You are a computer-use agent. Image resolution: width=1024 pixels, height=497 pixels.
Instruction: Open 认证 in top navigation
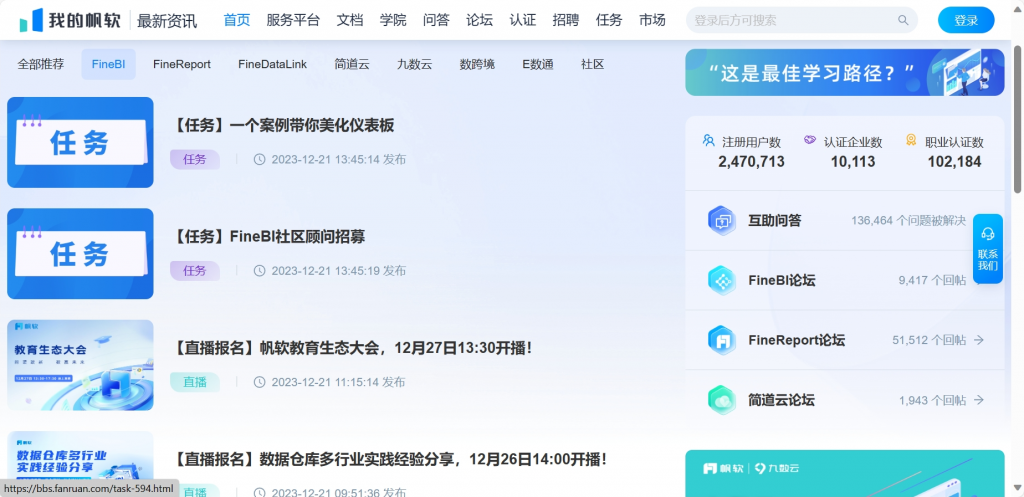522,20
